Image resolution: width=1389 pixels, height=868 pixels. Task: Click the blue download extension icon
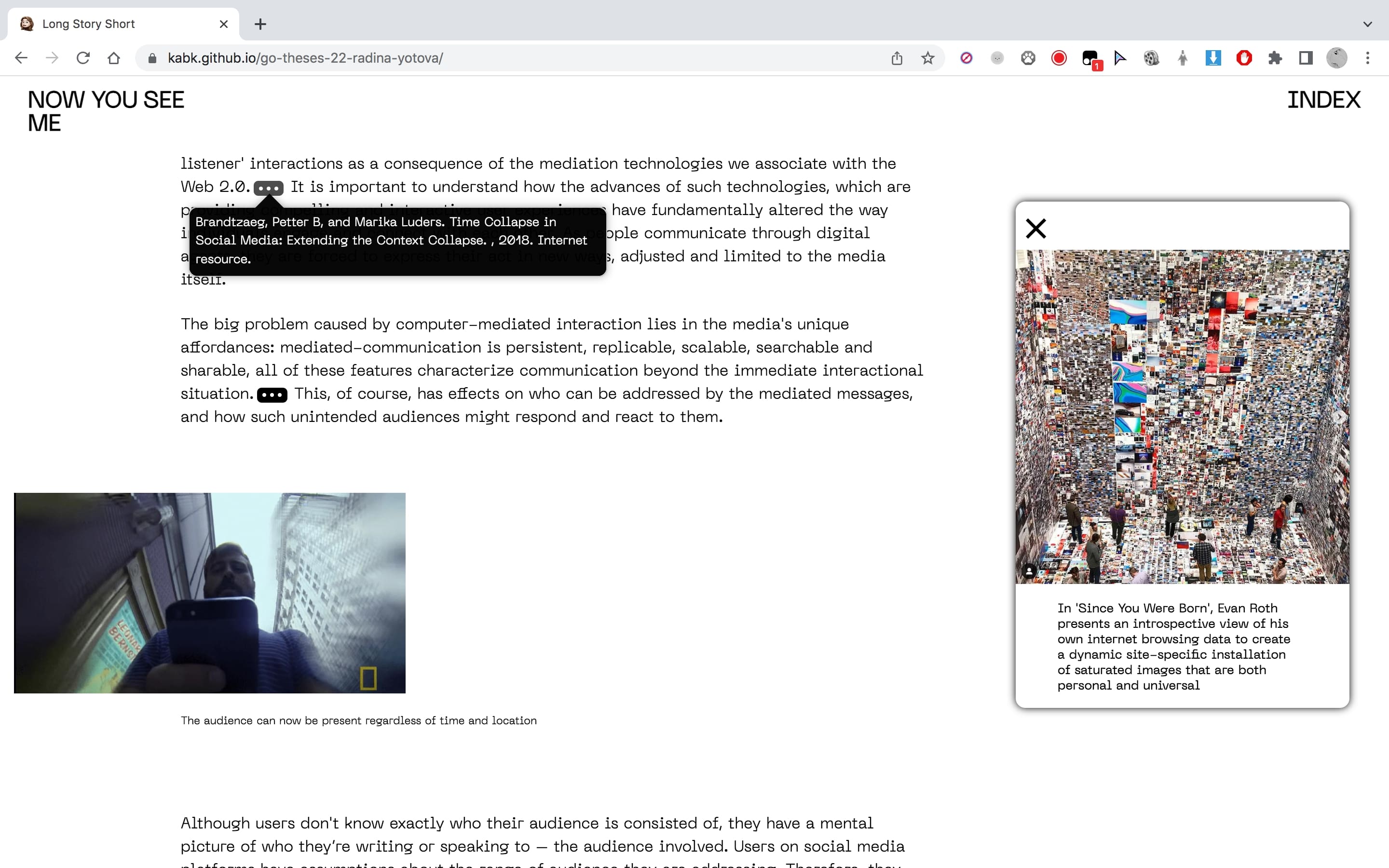point(1213,58)
